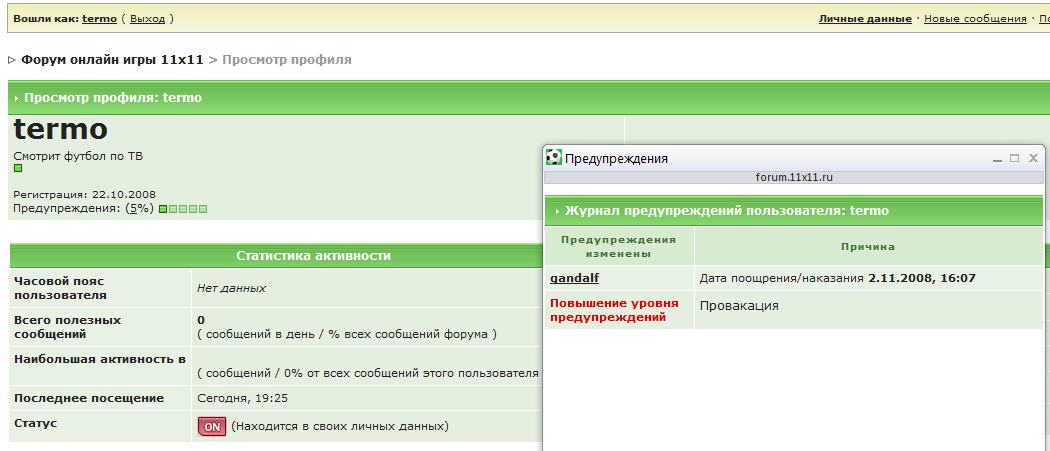Screen dimensions: 1050x451
Task: Navigate to 'Форум онлайн игры 11x11' breadcrumb
Action: coord(112,60)
